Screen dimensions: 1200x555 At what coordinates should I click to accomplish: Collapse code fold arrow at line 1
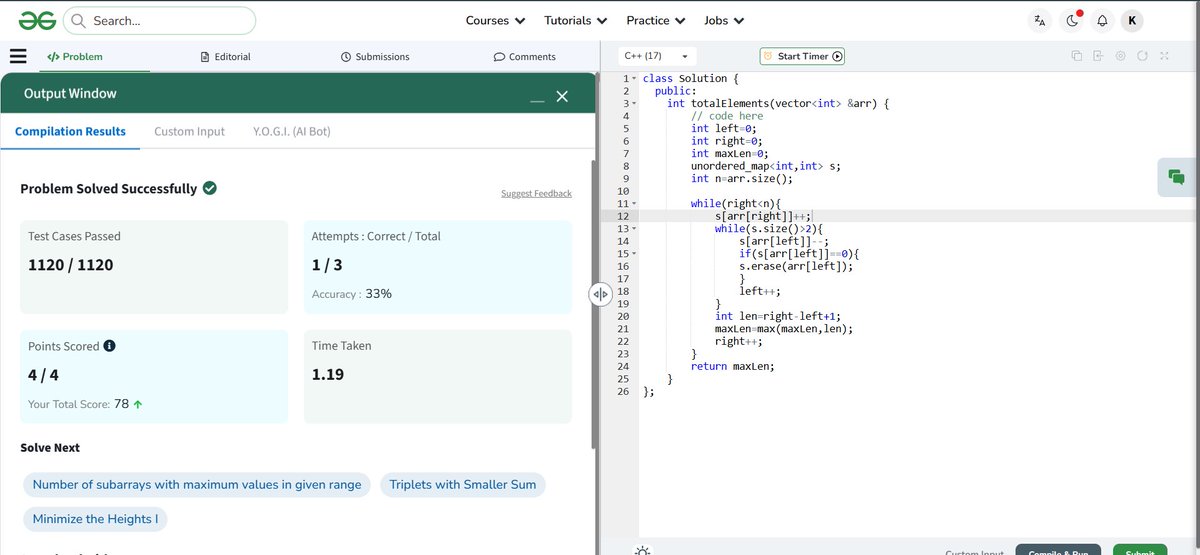pyautogui.click(x=634, y=79)
